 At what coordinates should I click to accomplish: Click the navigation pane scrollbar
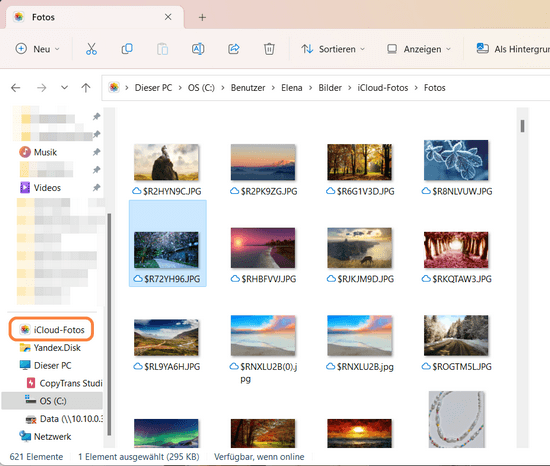pyautogui.click(x=109, y=324)
